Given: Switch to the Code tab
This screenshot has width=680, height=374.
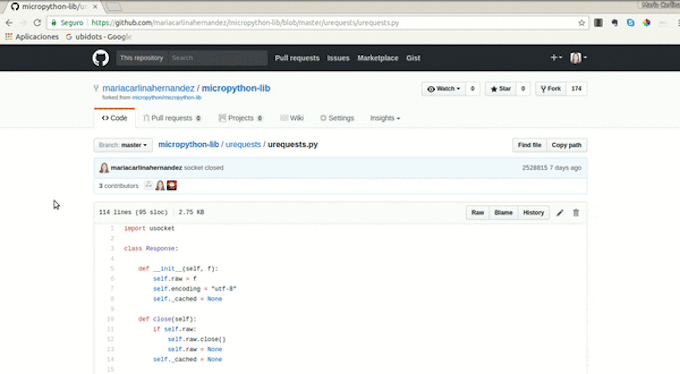Looking at the screenshot, I should coord(114,118).
